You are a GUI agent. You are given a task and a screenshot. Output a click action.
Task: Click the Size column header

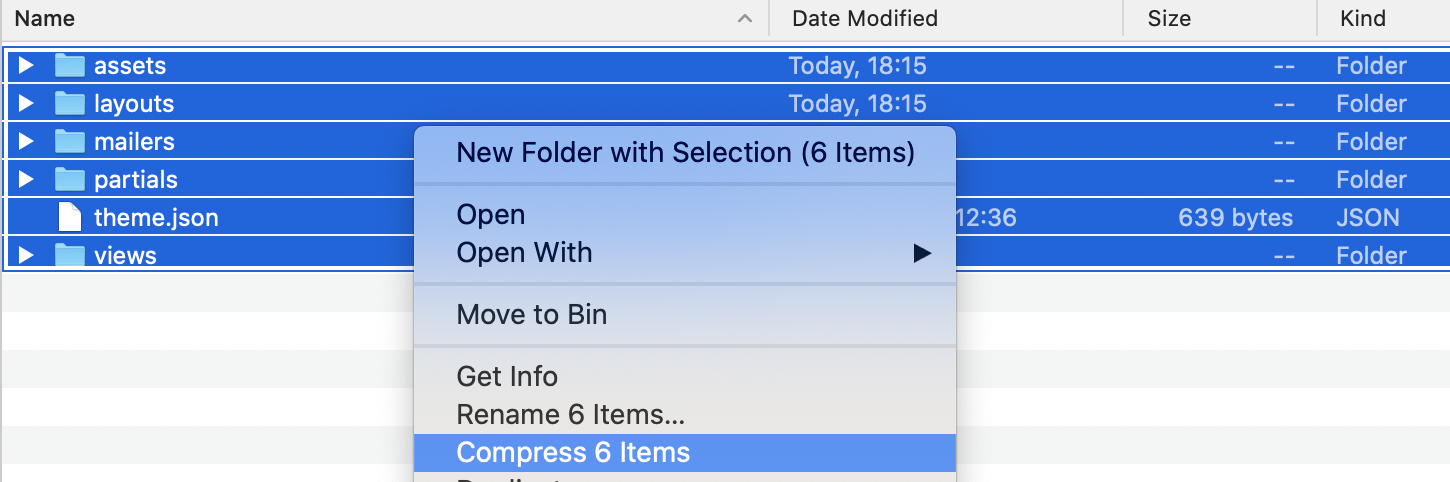tap(1169, 18)
